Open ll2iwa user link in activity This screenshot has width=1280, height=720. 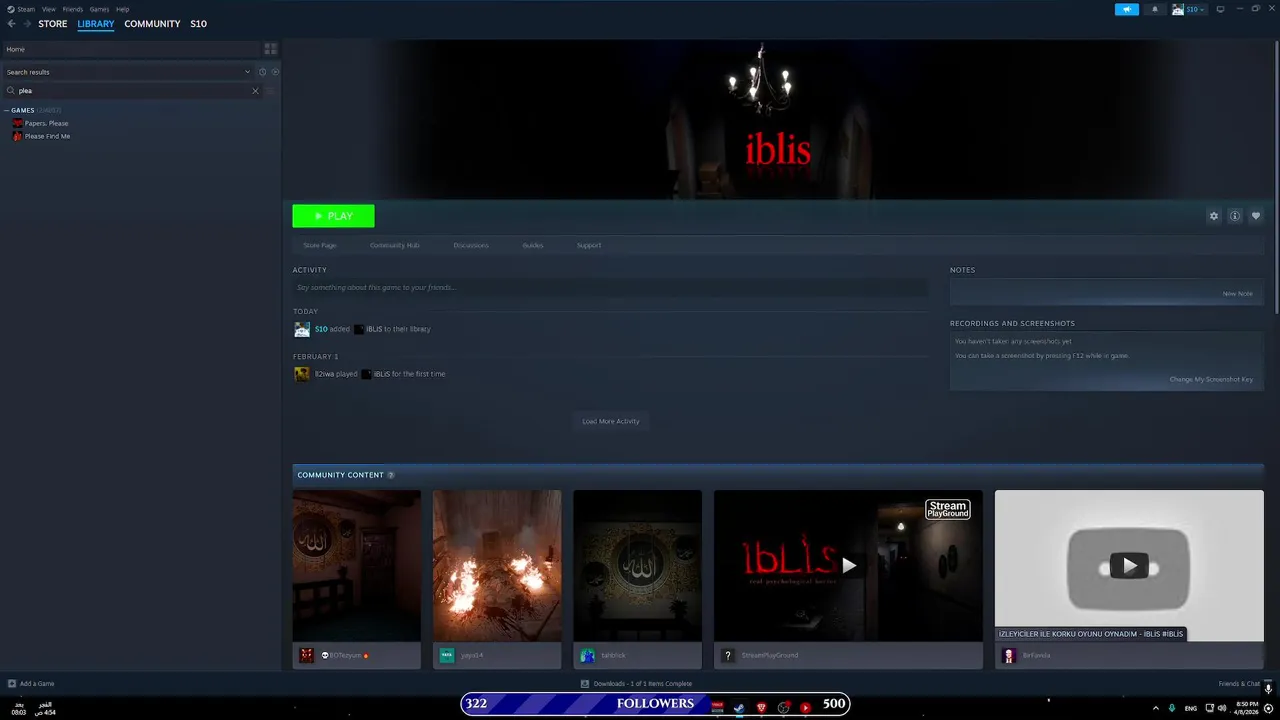(x=324, y=374)
